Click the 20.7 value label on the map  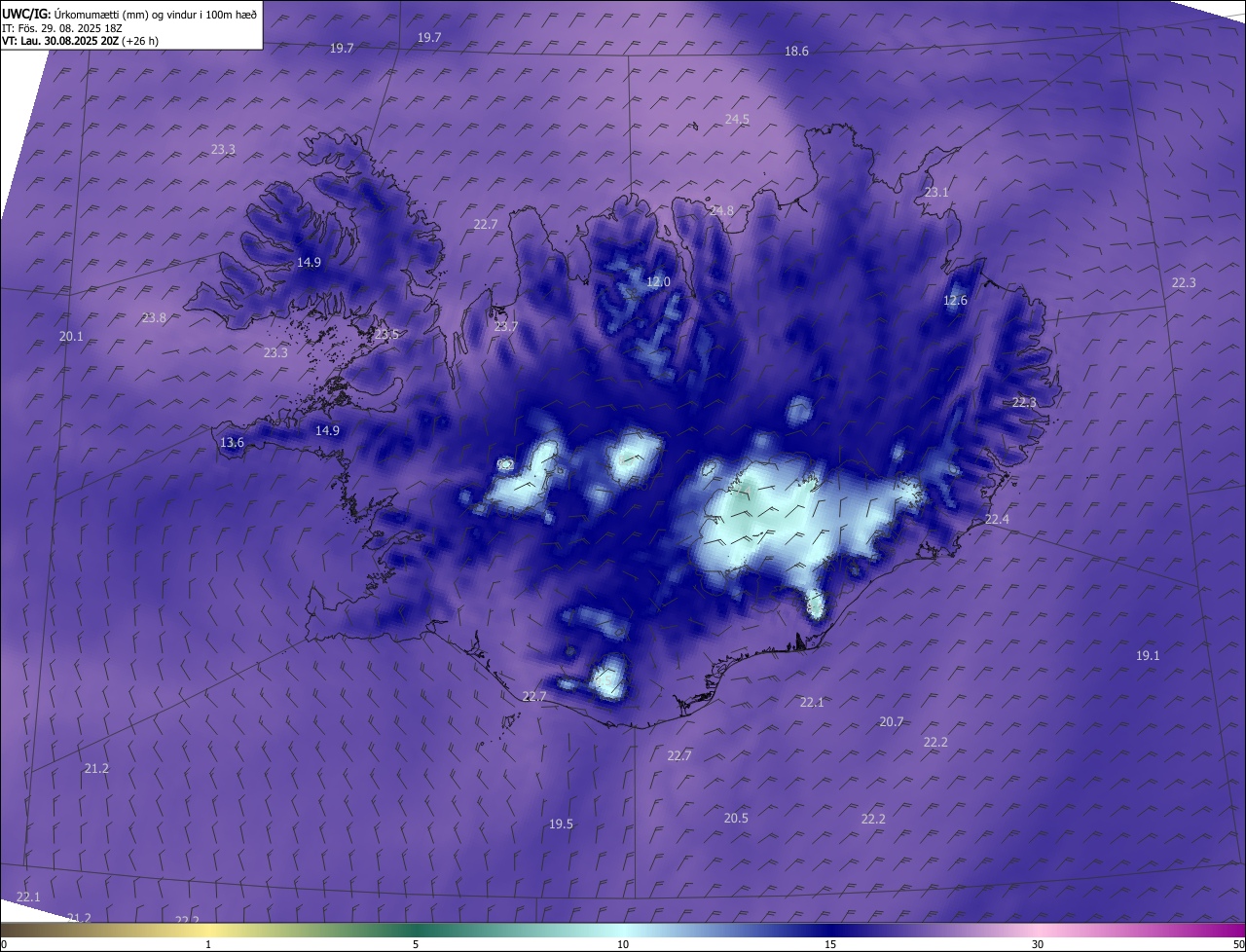point(892,721)
